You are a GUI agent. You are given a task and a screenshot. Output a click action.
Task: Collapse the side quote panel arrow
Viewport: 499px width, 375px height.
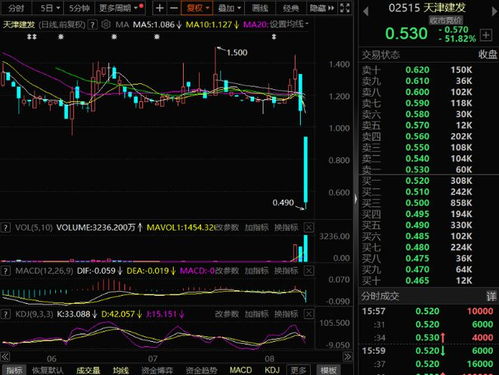pos(356,199)
